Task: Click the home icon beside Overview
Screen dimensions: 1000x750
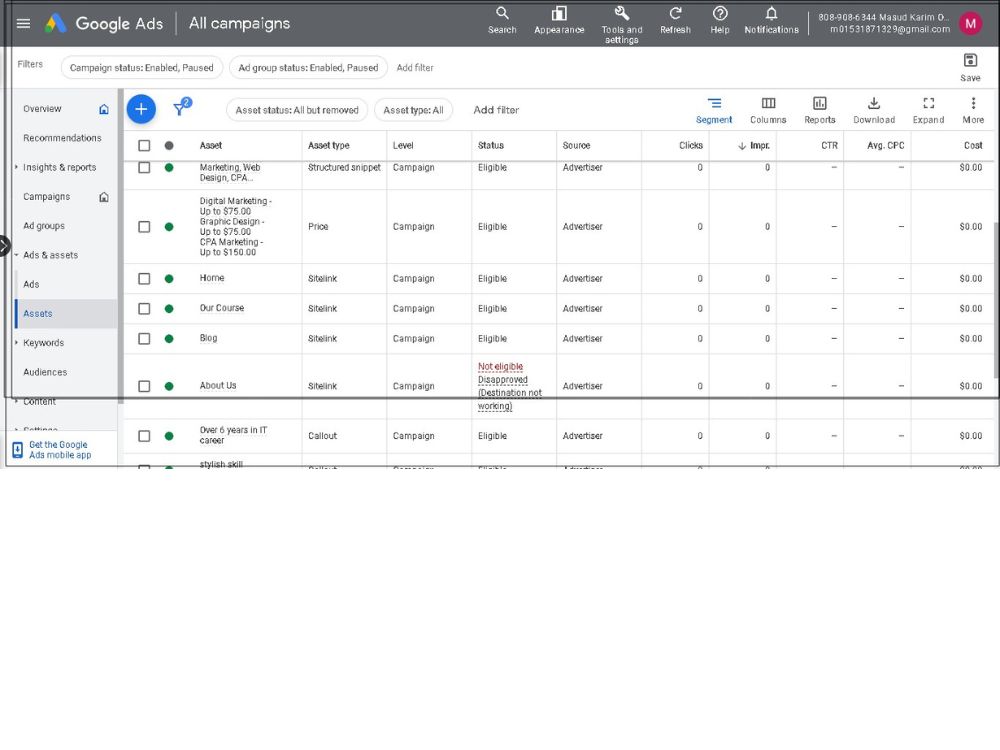Action: [x=104, y=109]
